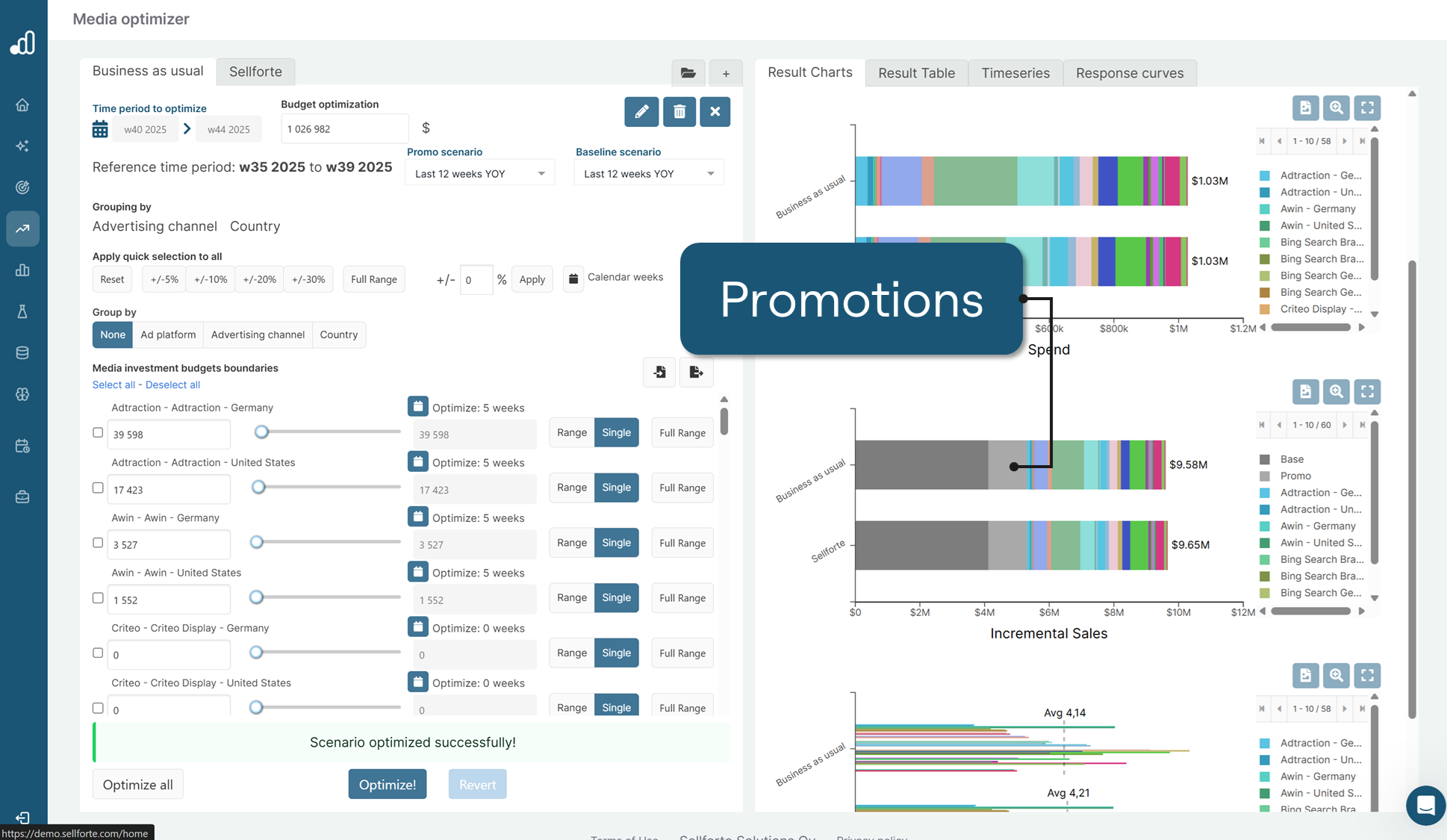Click export budgets icon beside import icon
The width and height of the screenshot is (1447, 840).
coord(696,373)
